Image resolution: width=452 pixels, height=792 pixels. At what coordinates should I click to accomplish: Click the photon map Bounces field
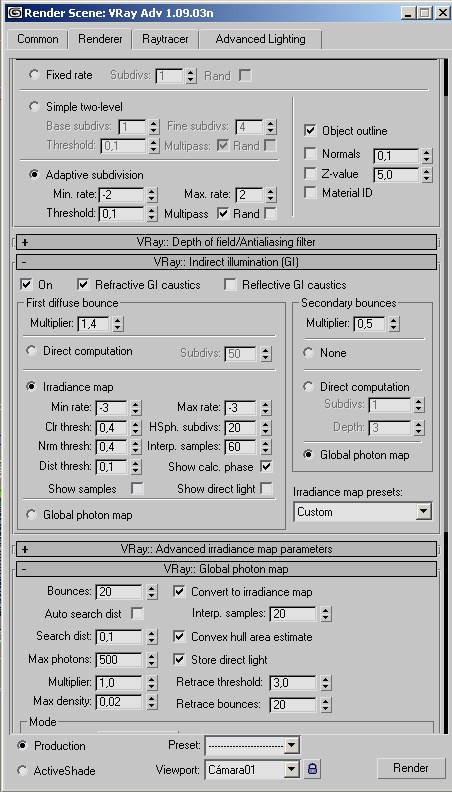120,591
